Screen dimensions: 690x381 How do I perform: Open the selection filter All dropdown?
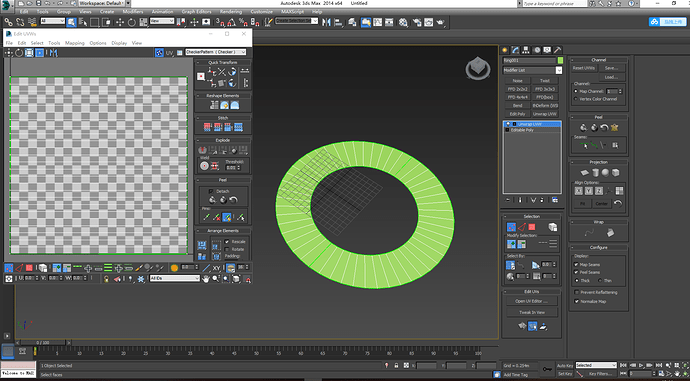coord(52,21)
